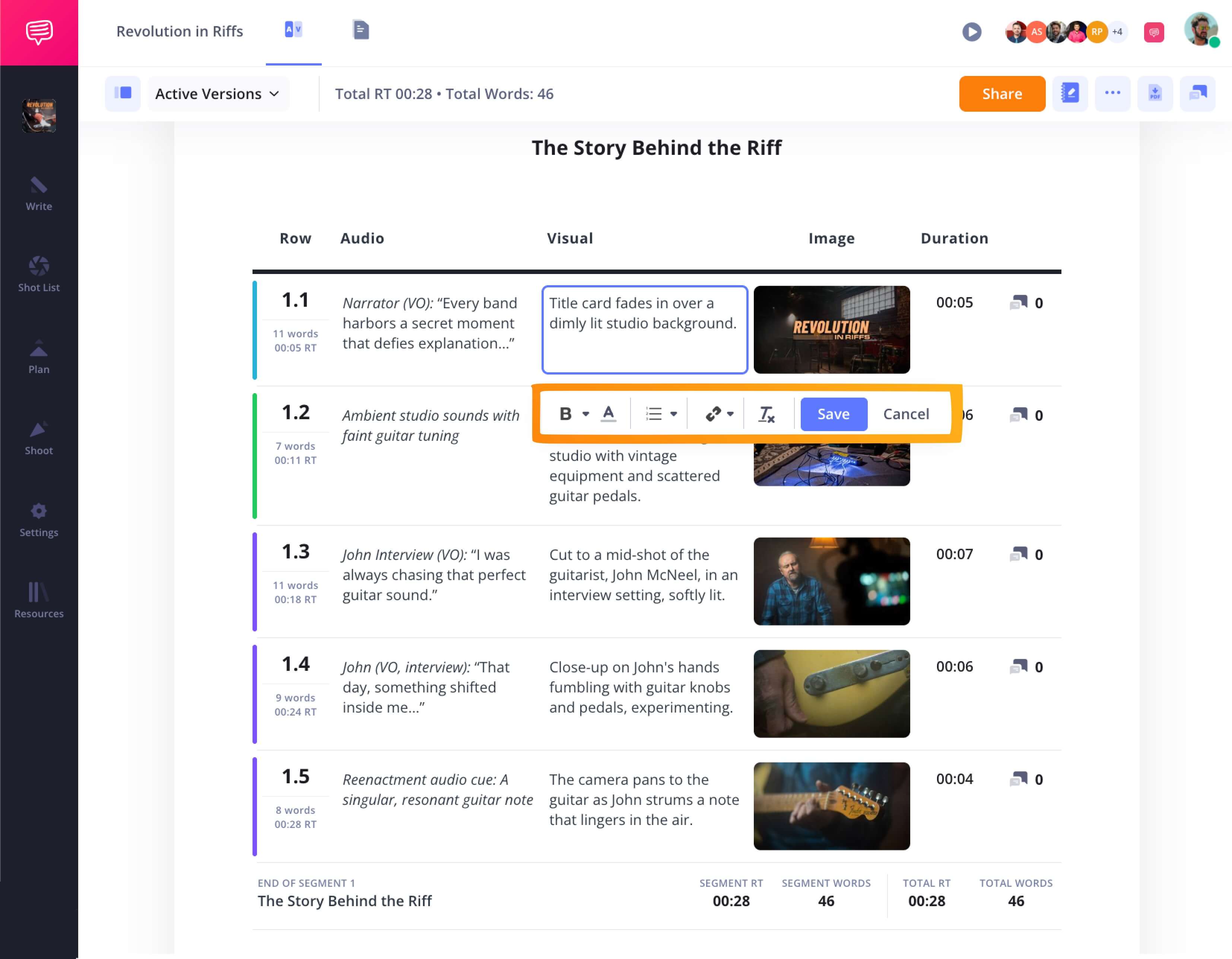
Task: Open the Write section in sidebar
Action: coord(38,193)
